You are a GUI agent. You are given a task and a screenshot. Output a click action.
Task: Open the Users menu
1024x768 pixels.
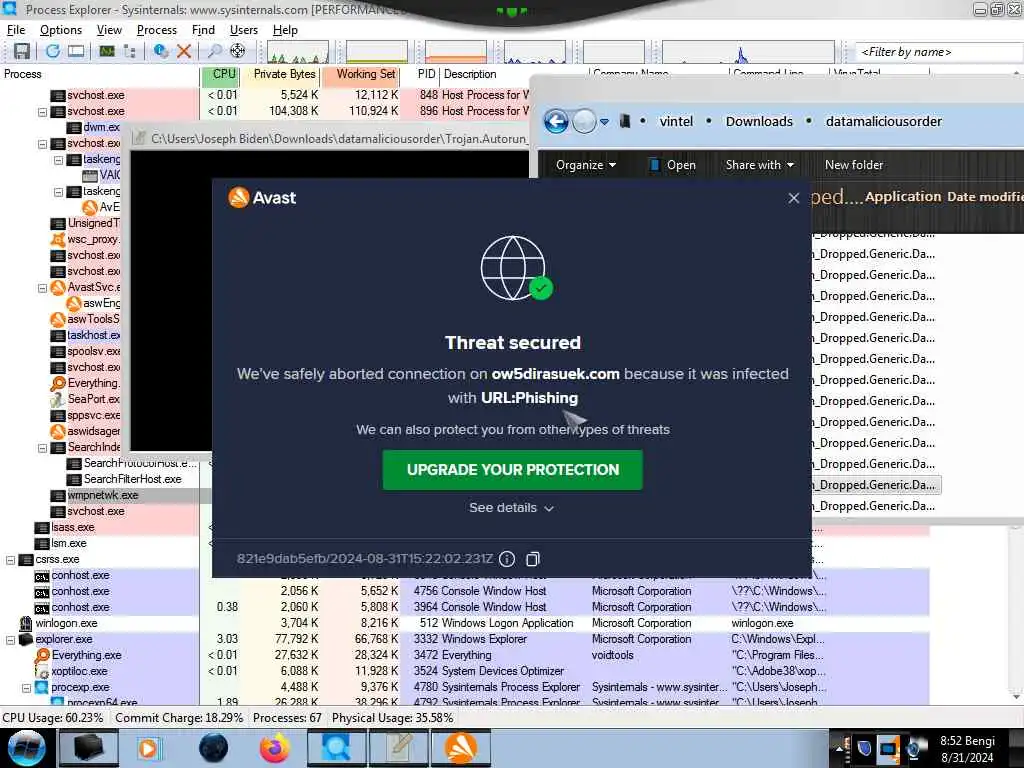(244, 30)
